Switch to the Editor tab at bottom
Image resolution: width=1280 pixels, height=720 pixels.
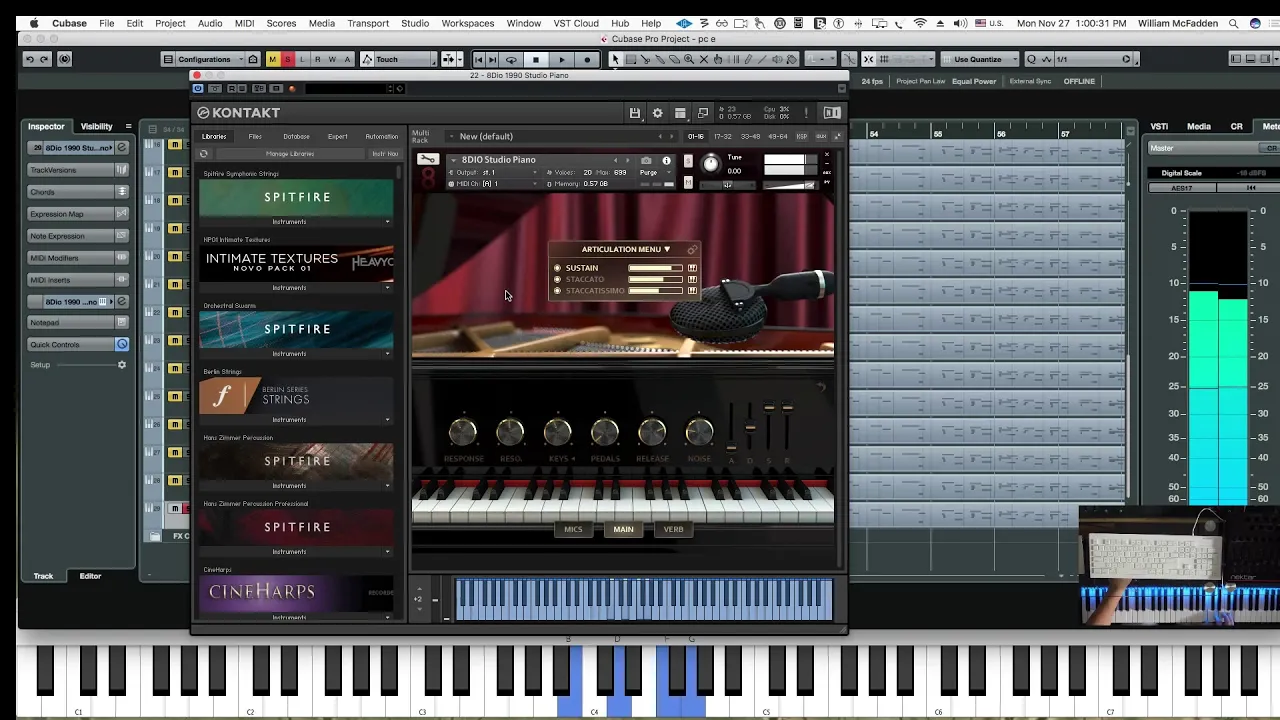[90, 576]
